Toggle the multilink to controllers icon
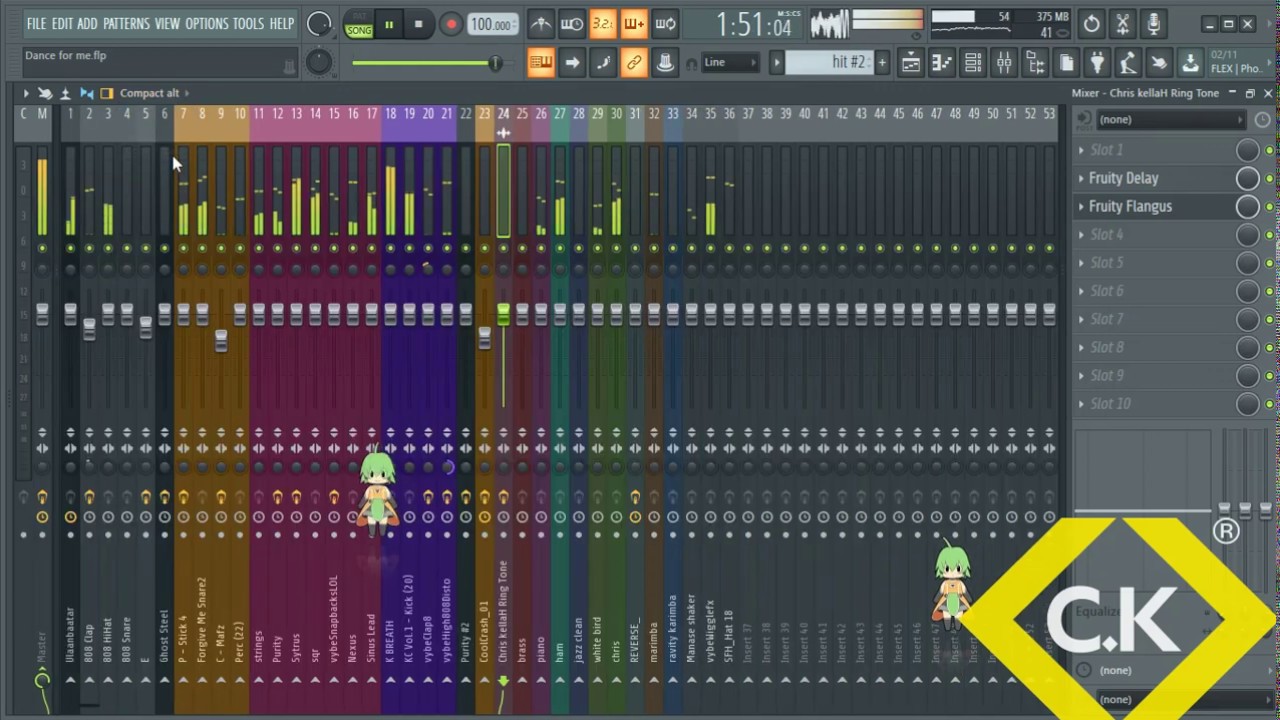Viewport: 1280px width, 720px height. pyautogui.click(x=634, y=63)
